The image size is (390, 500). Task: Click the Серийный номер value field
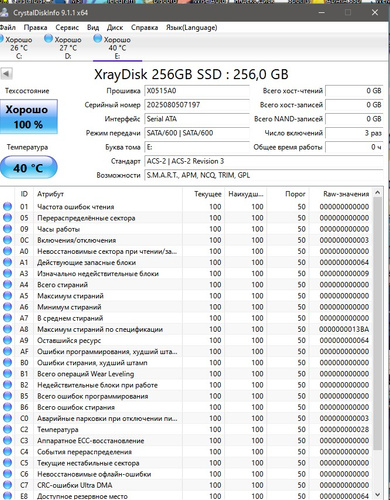(x=197, y=105)
